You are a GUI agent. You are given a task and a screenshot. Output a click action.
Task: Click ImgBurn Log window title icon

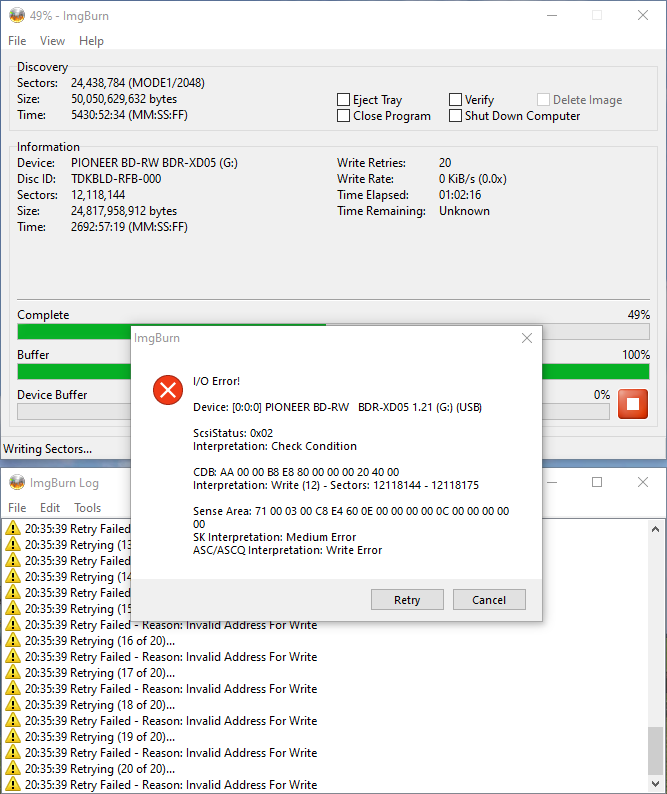tap(17, 482)
